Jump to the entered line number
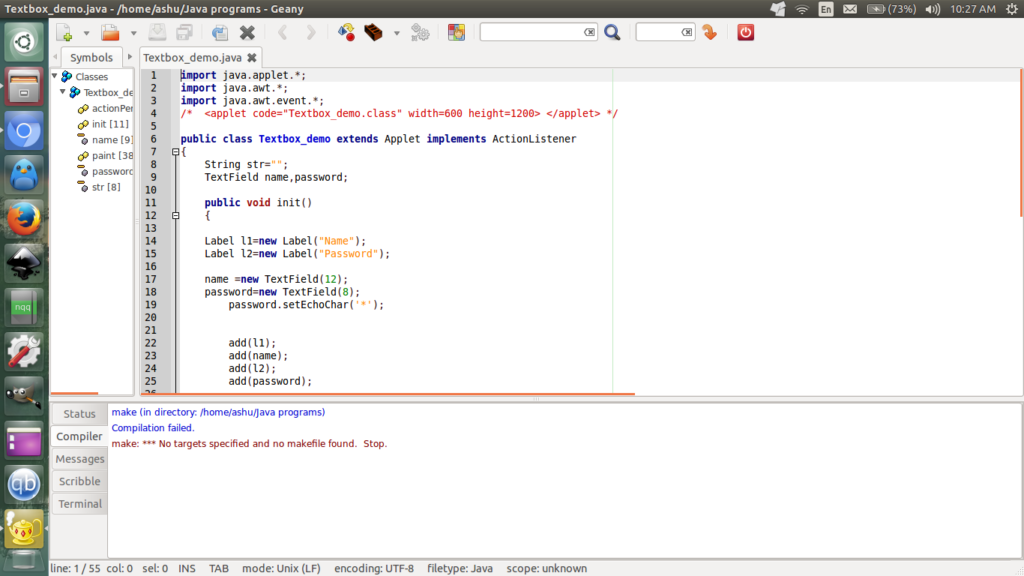The width and height of the screenshot is (1024, 576). coord(708,33)
